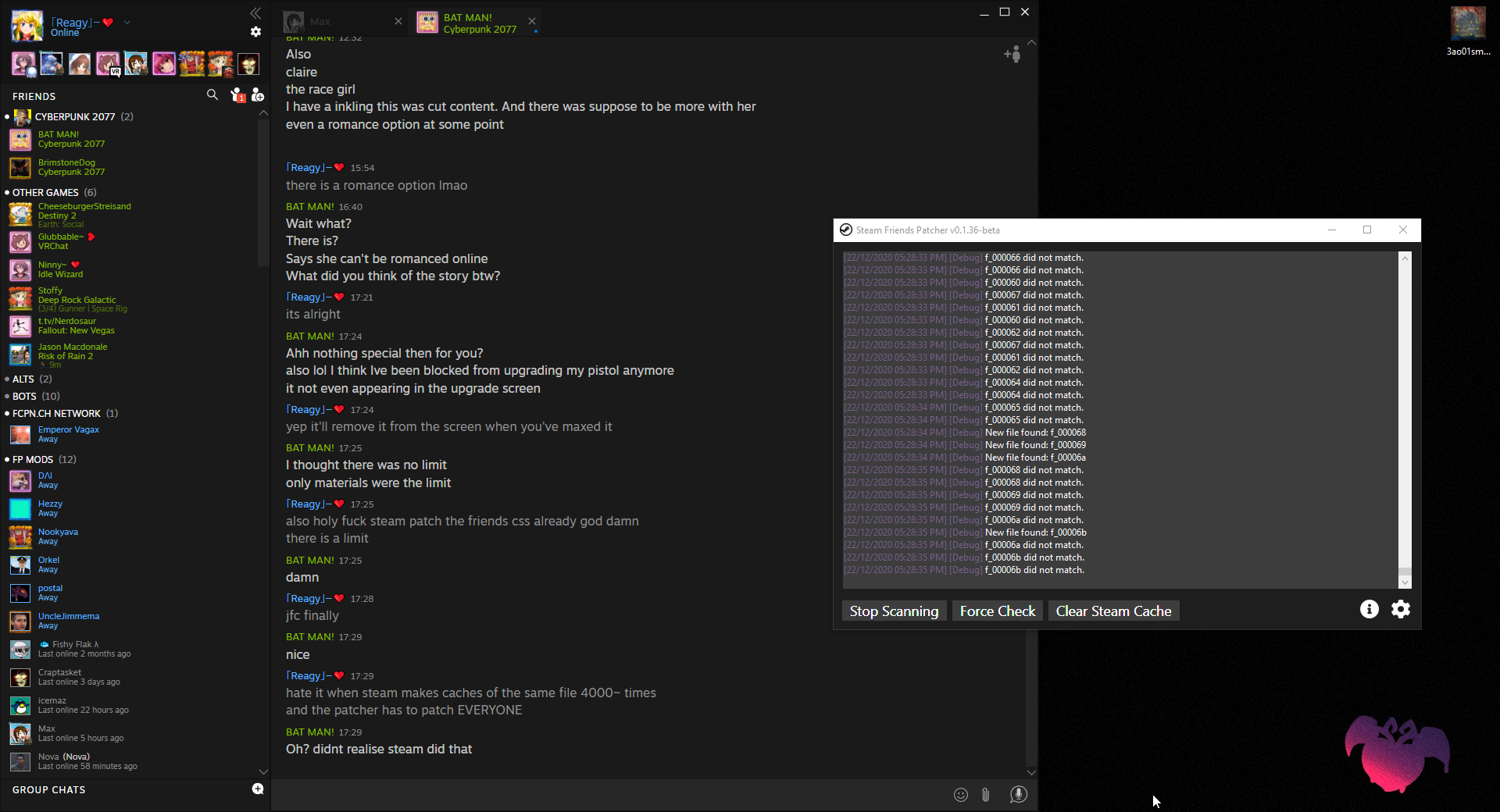This screenshot has height=812, width=1500.
Task: Click Clear Steam Cache button
Action: click(1113, 611)
